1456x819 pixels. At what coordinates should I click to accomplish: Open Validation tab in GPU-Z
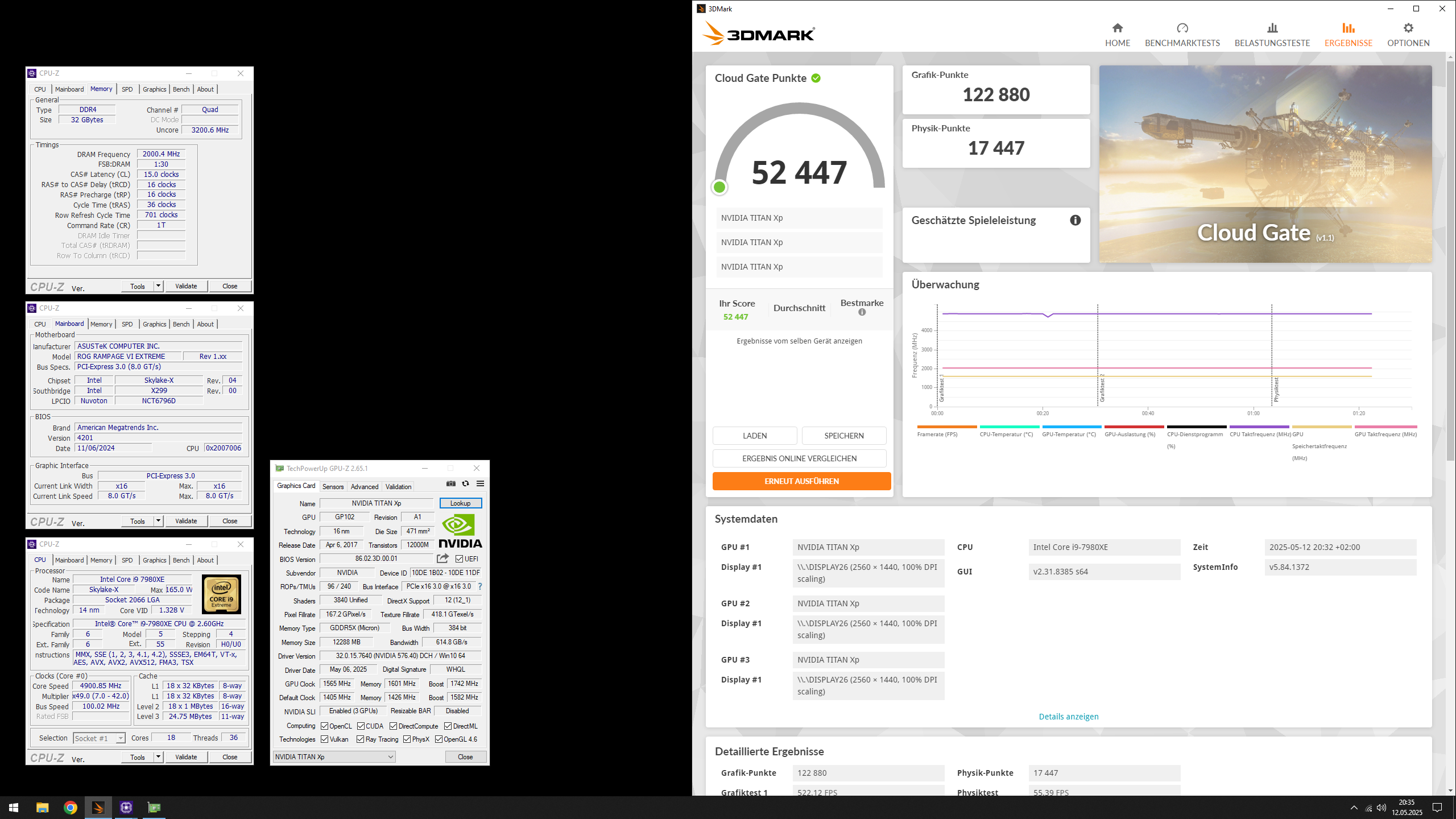click(398, 487)
